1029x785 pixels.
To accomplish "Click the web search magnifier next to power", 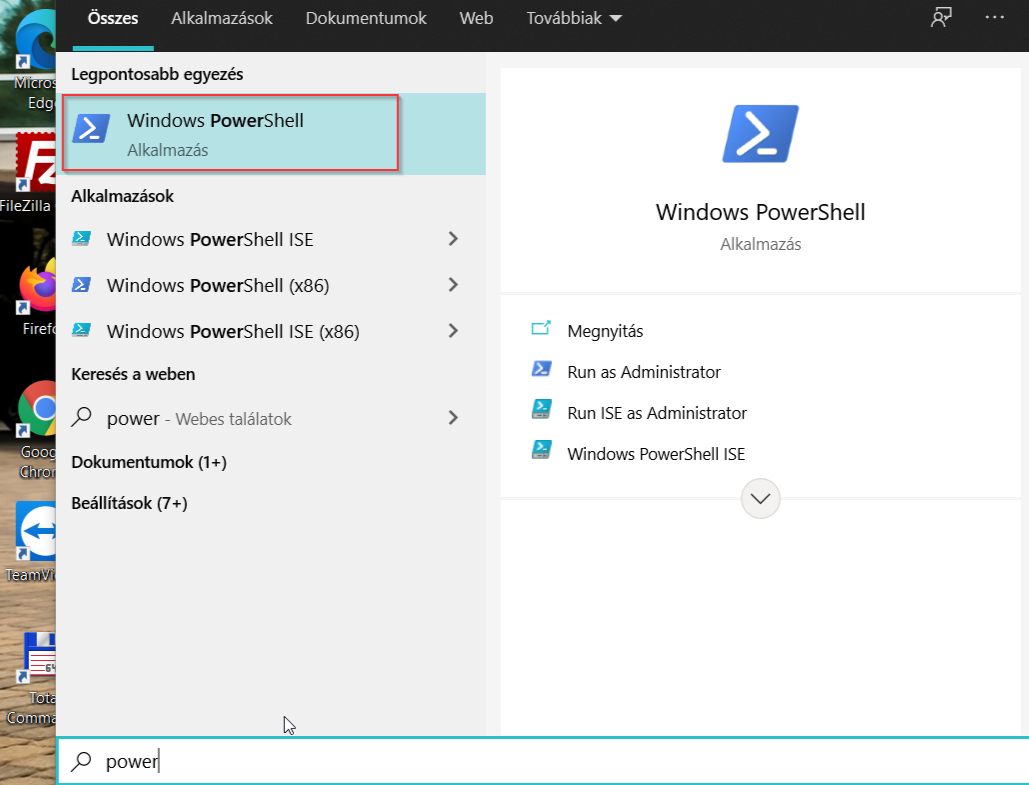I will (x=81, y=417).
